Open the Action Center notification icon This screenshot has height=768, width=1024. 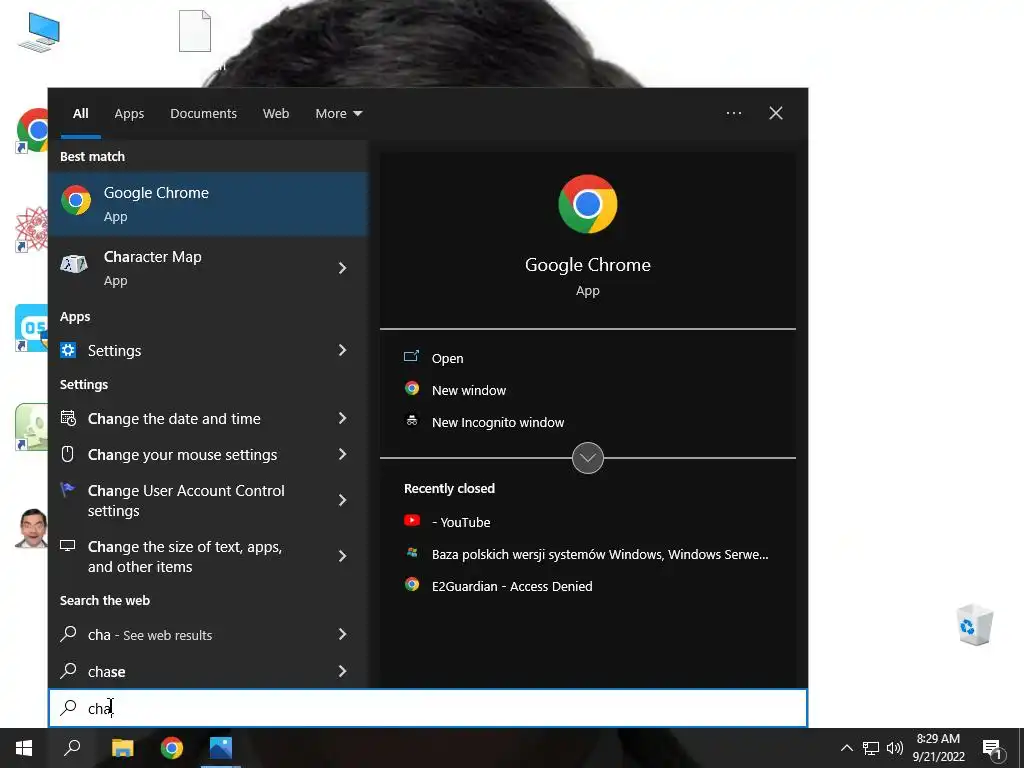coord(992,750)
